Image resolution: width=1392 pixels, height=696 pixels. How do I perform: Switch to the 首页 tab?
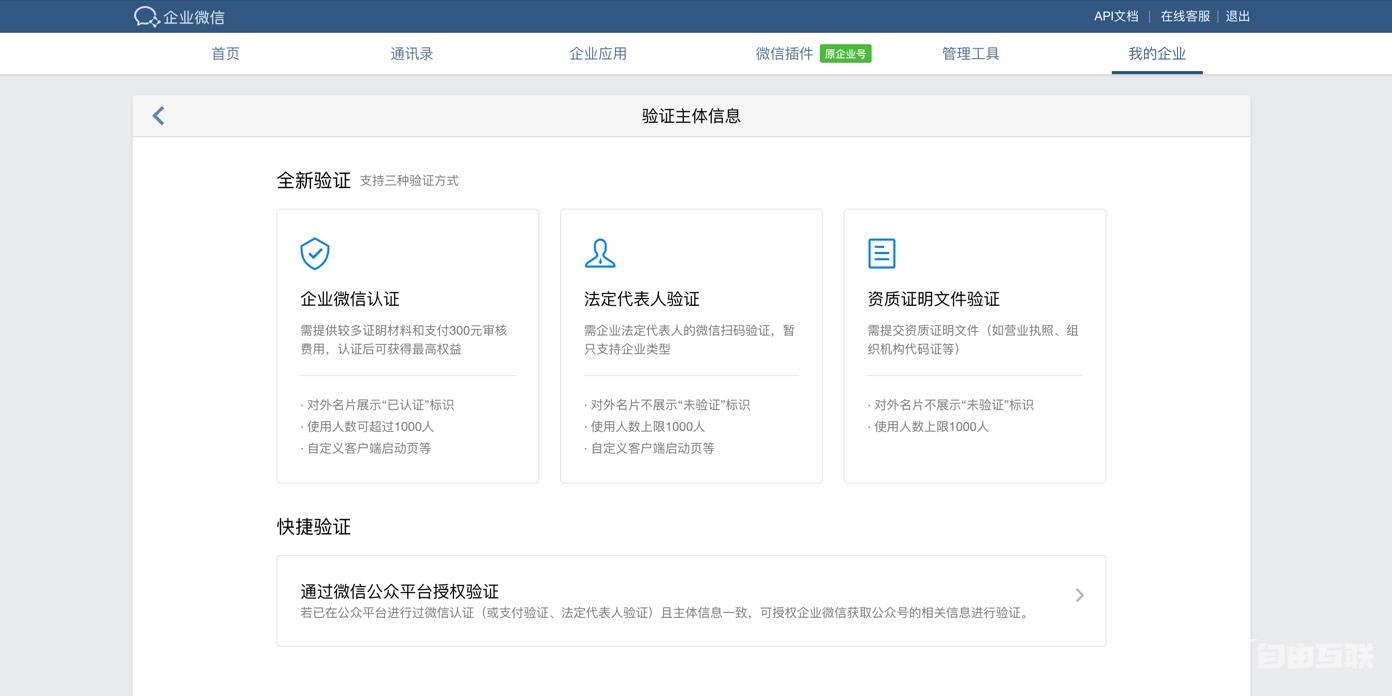tap(224, 53)
